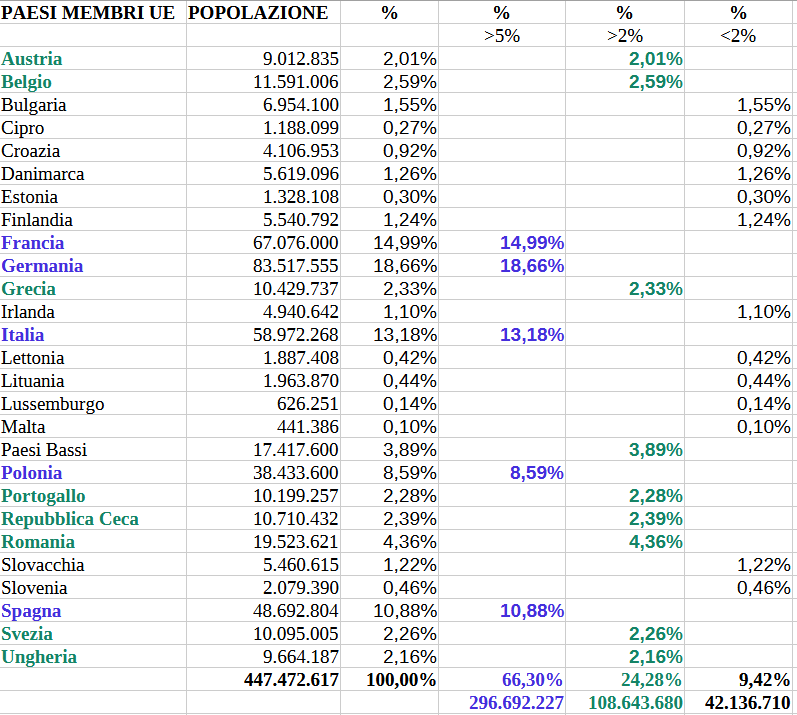
Task: Select the 66,30% subtotal cell
Action: click(x=532, y=680)
